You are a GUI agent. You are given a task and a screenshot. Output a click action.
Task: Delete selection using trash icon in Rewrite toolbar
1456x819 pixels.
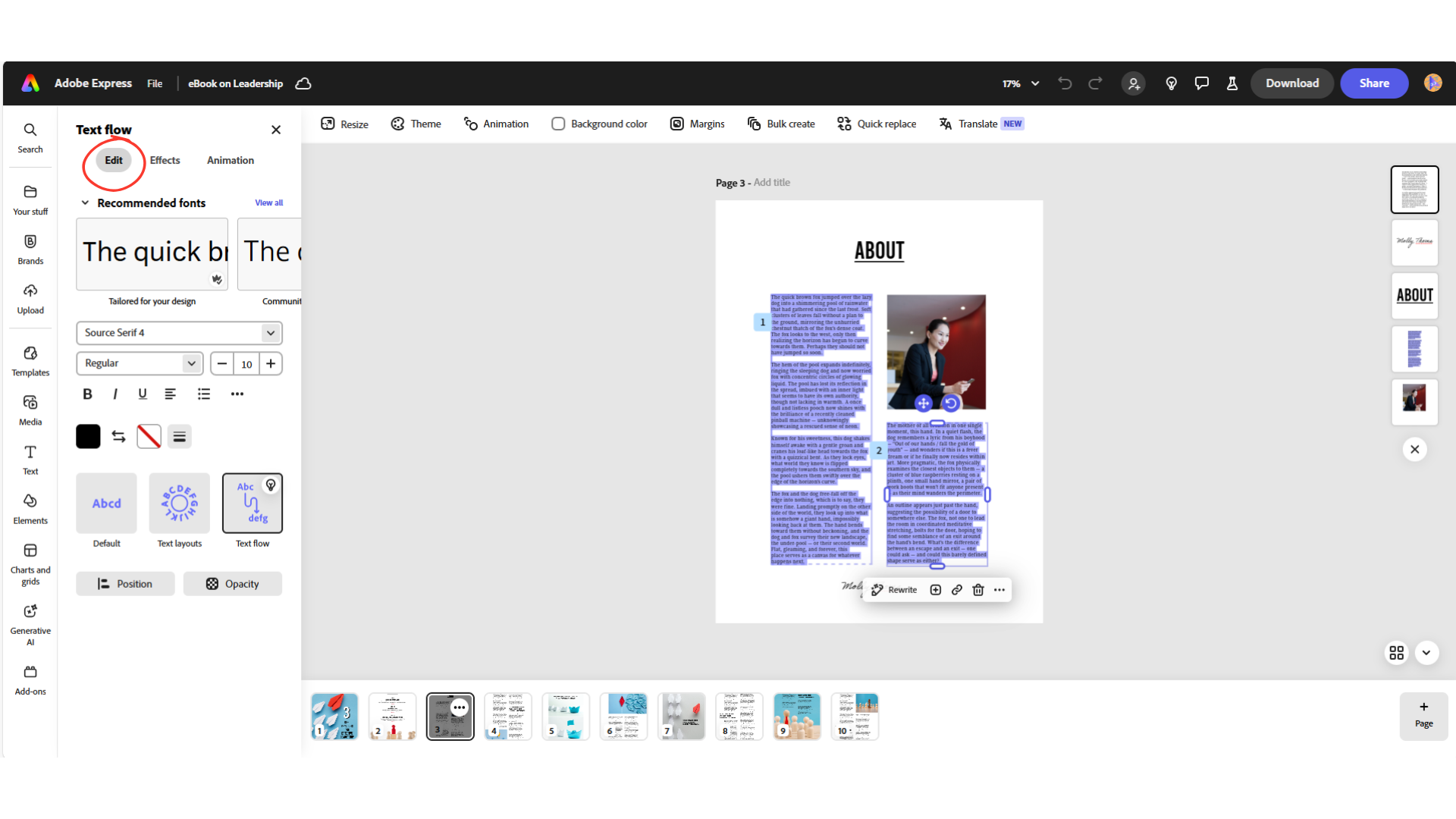[977, 590]
